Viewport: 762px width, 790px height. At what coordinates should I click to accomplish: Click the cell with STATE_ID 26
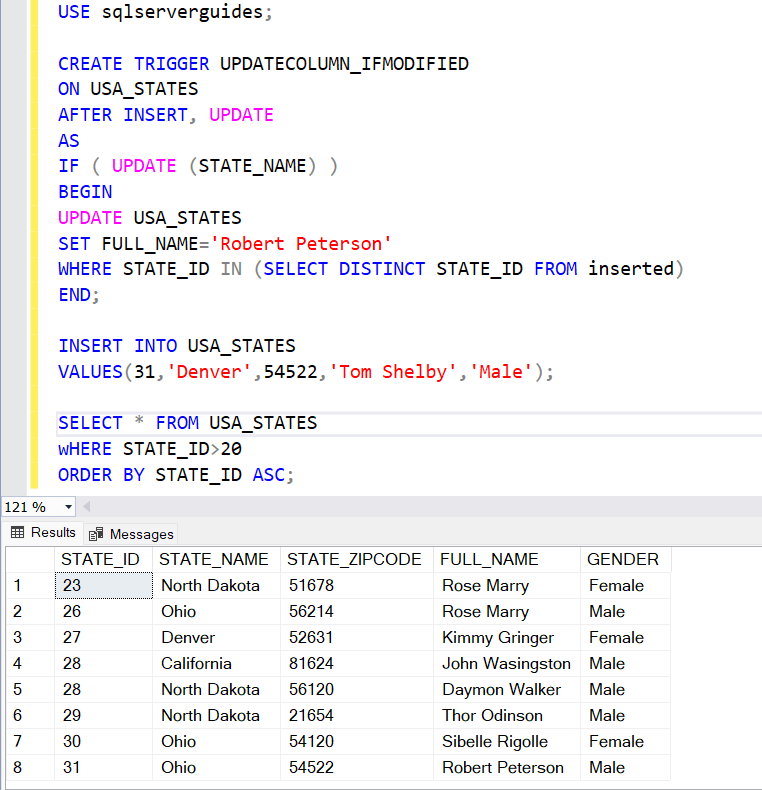click(103, 612)
